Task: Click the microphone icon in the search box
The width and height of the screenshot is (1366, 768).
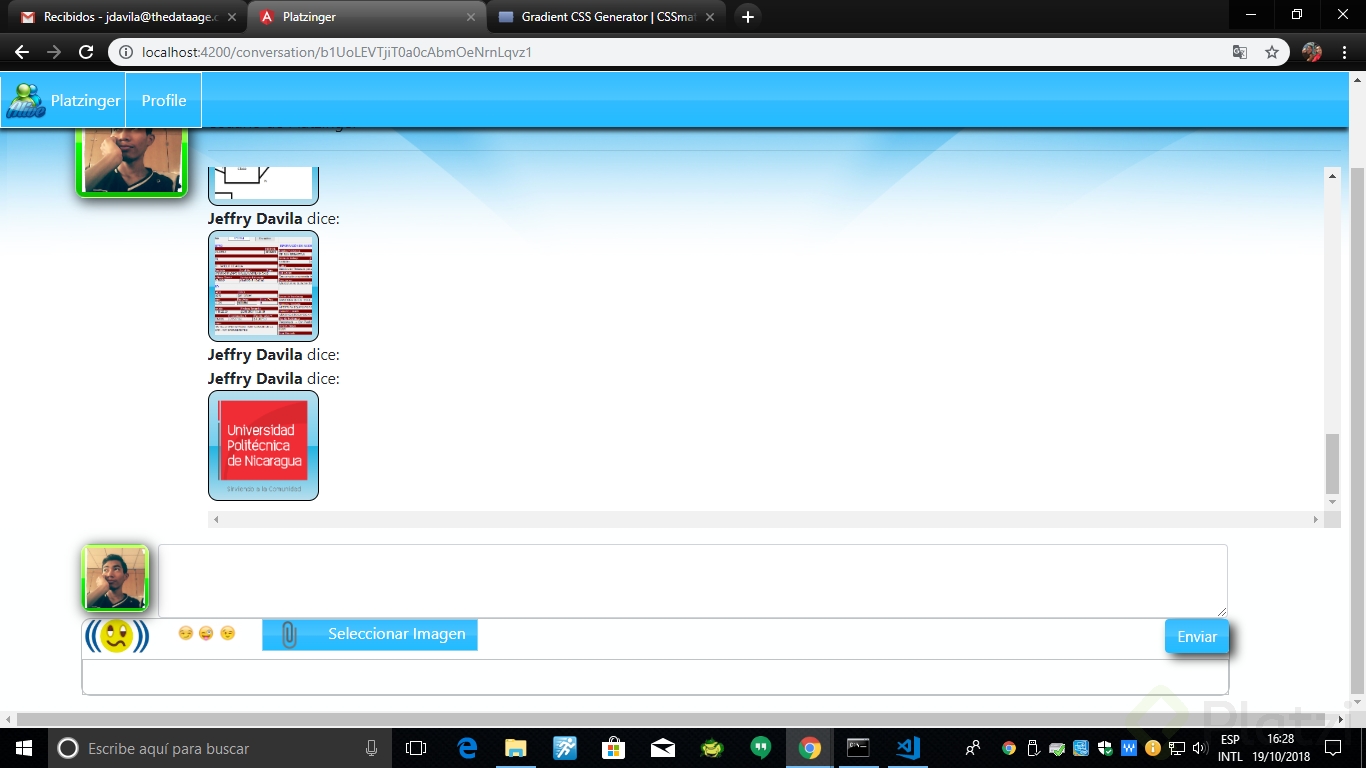Action: (372, 748)
